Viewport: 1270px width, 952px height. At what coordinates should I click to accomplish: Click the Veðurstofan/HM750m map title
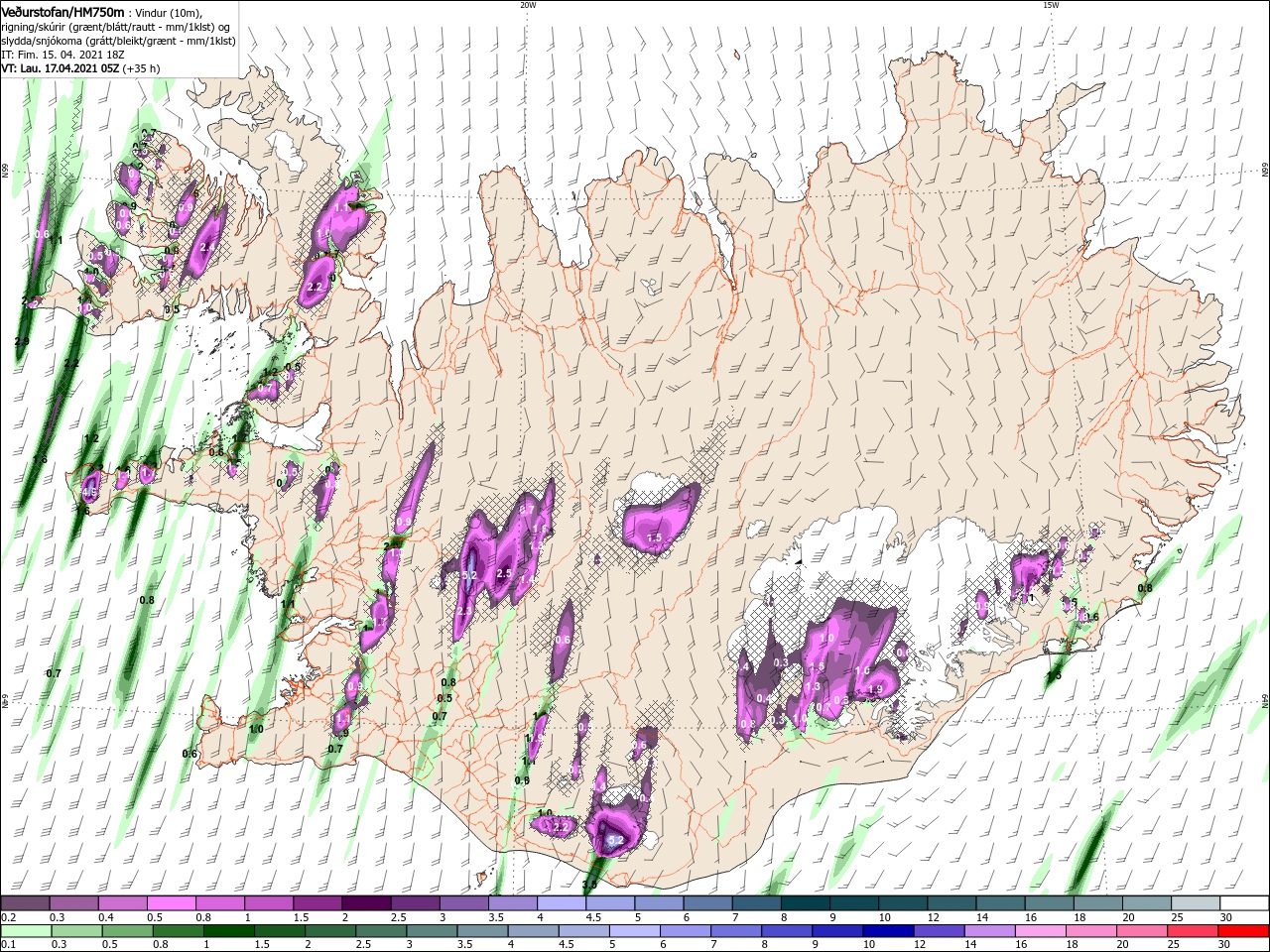point(63,11)
